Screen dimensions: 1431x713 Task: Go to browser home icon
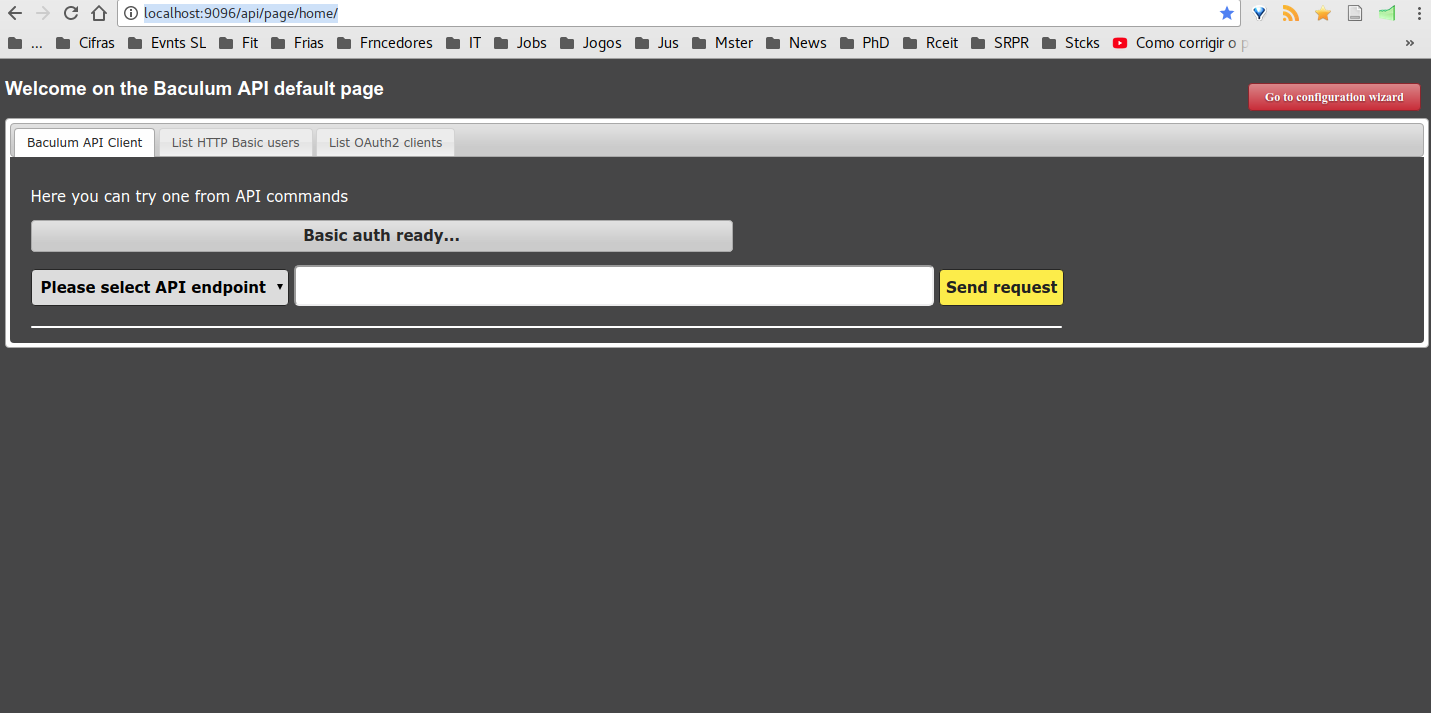(x=99, y=14)
